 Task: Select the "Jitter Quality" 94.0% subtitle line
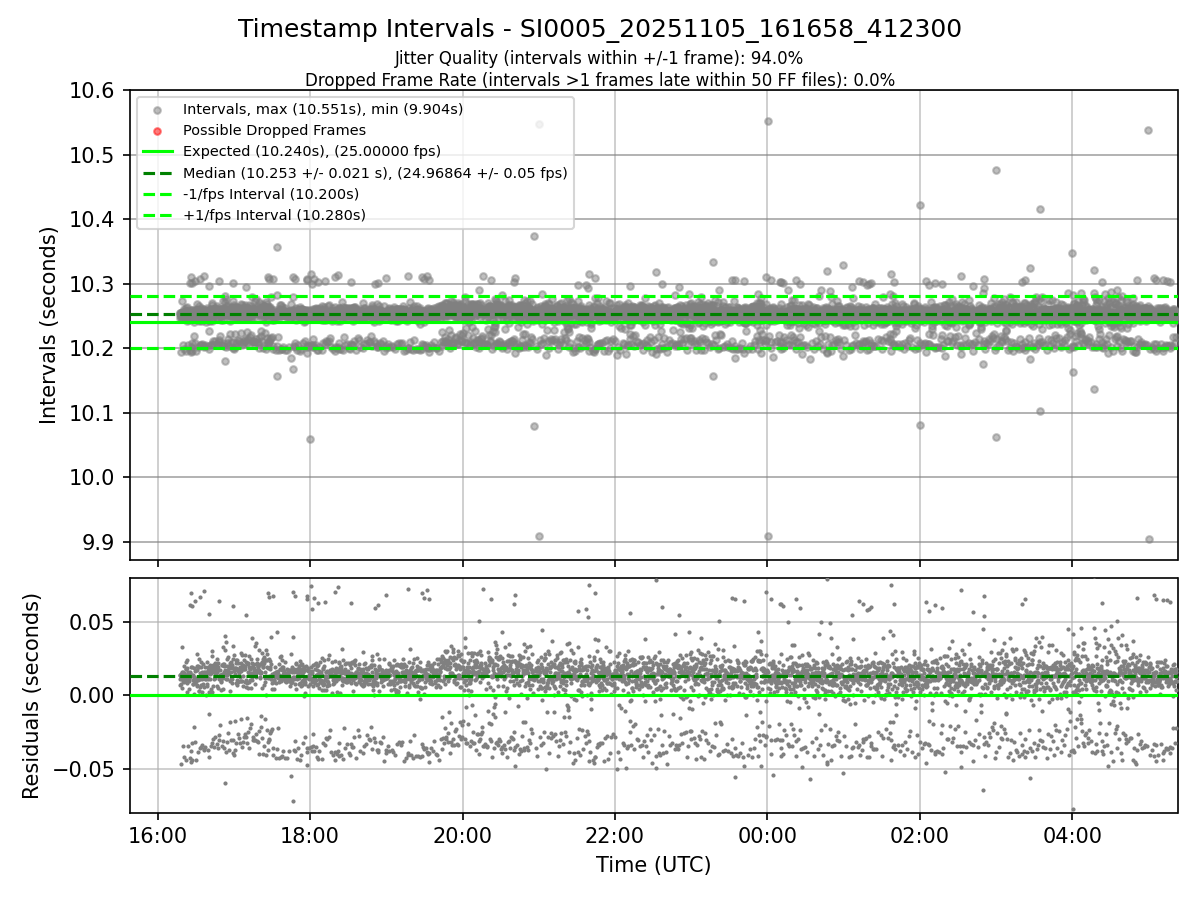click(x=599, y=58)
